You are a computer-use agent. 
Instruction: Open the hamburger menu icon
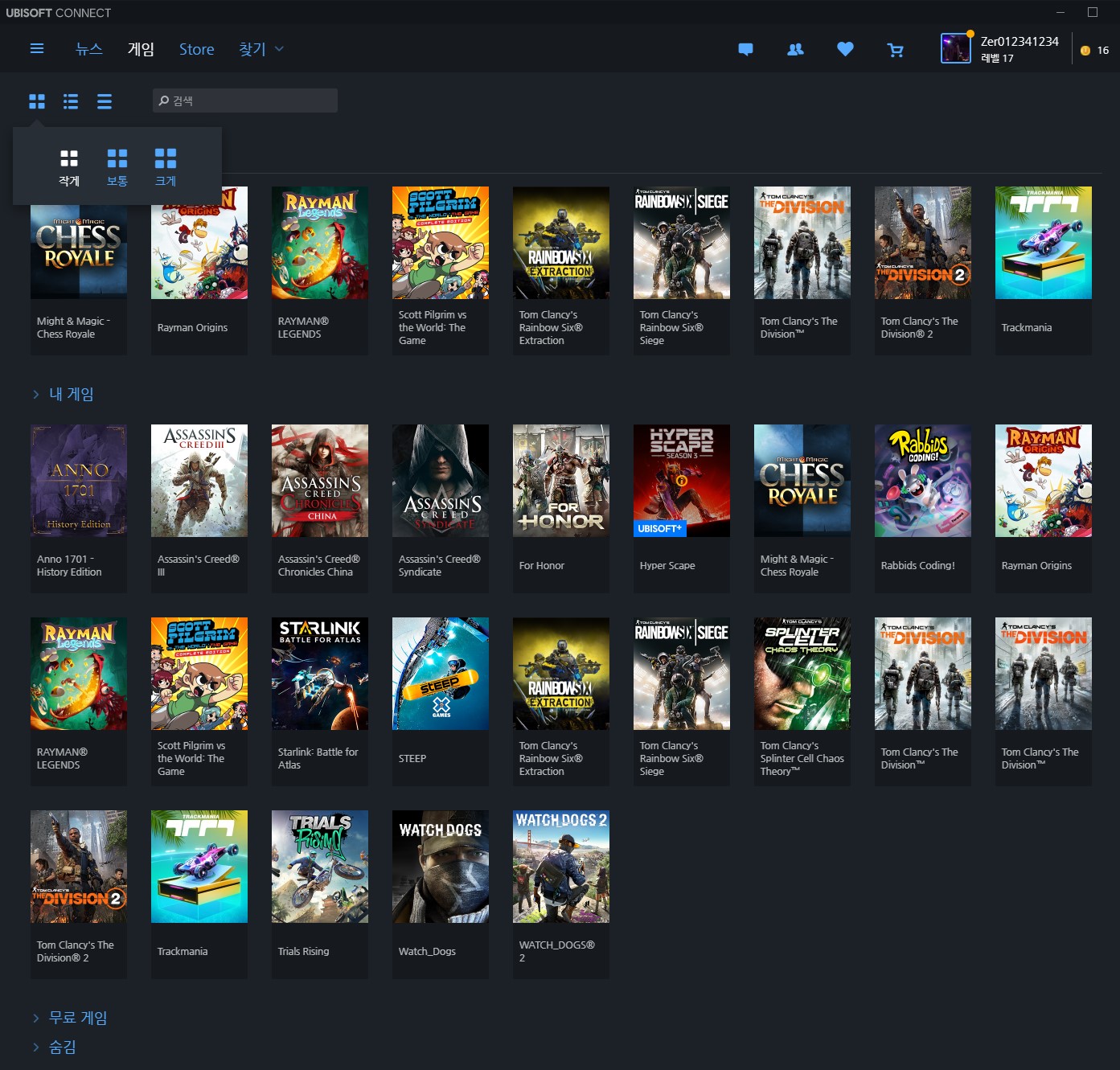tap(37, 49)
